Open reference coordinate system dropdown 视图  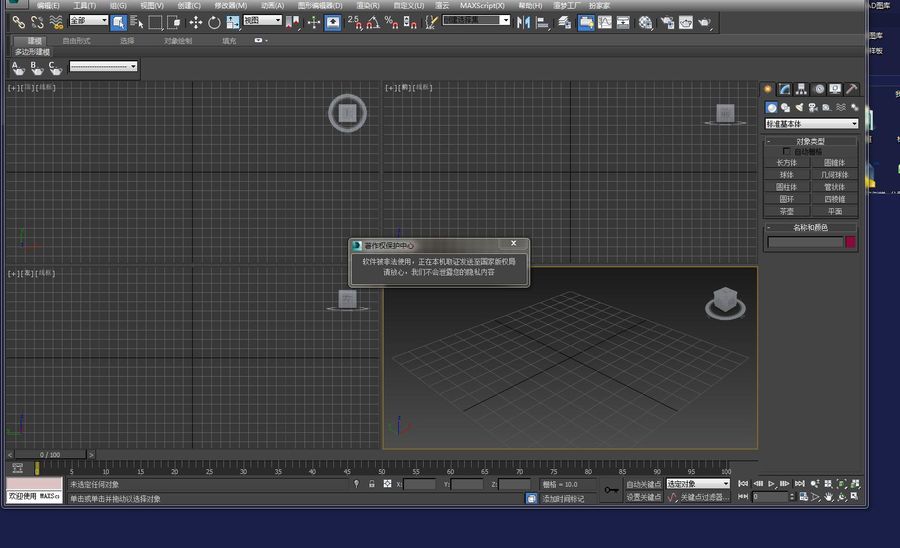262,20
